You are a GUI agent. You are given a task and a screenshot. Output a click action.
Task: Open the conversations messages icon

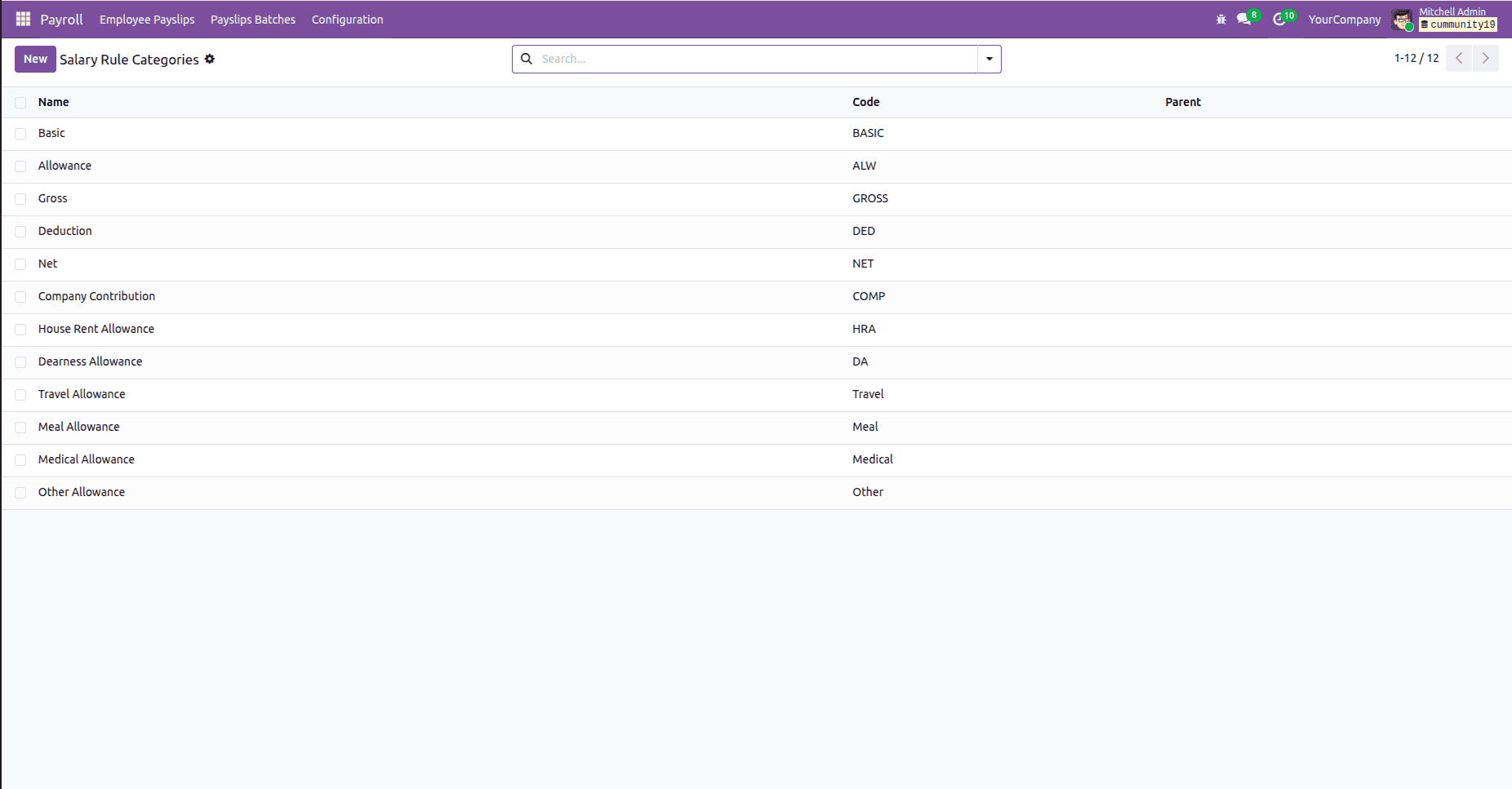tap(1246, 19)
